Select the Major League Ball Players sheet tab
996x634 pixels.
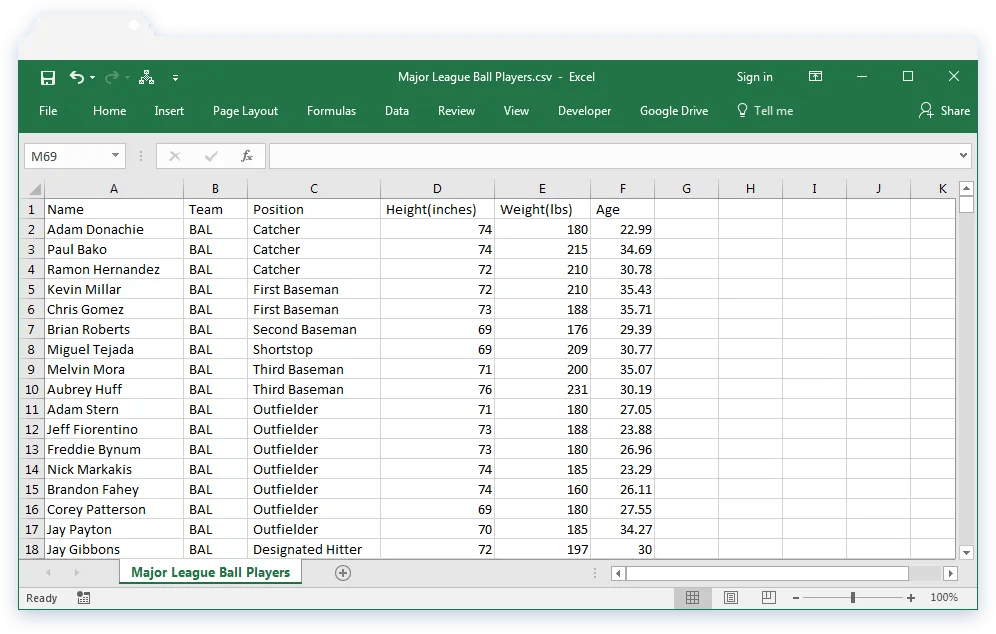click(x=210, y=572)
